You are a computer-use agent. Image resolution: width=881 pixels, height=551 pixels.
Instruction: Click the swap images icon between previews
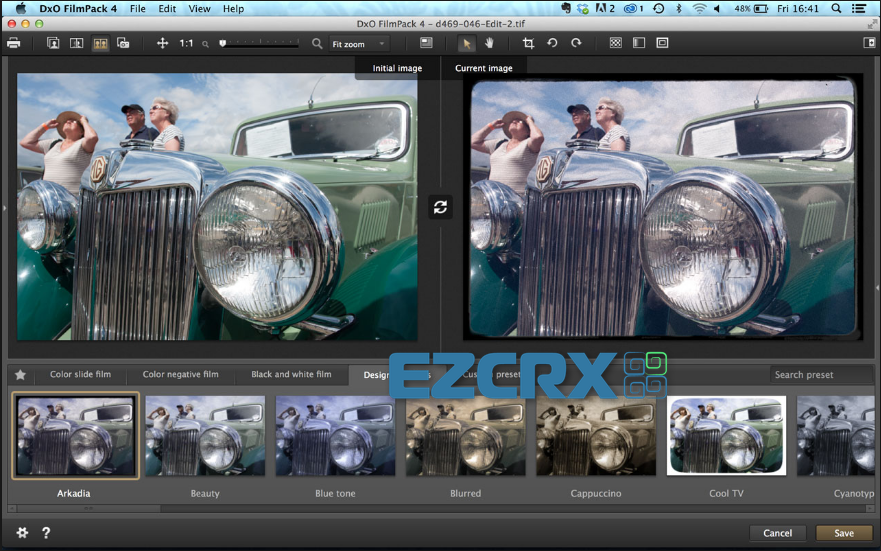coord(440,207)
